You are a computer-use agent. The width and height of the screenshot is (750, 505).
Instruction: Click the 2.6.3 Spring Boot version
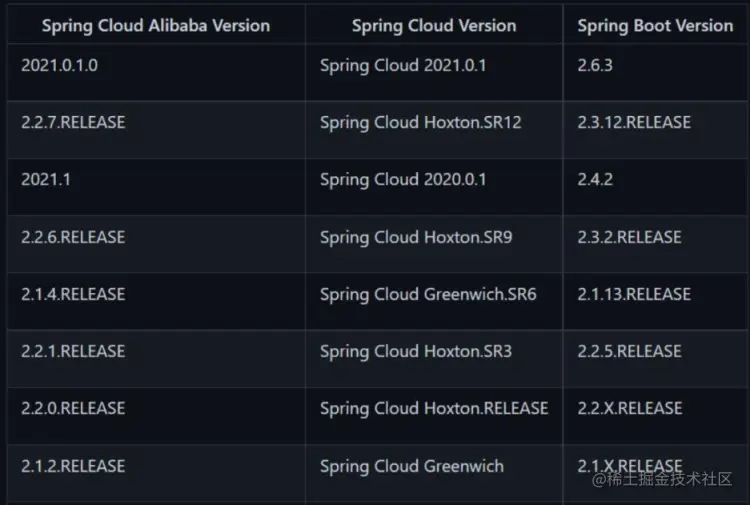(x=595, y=65)
